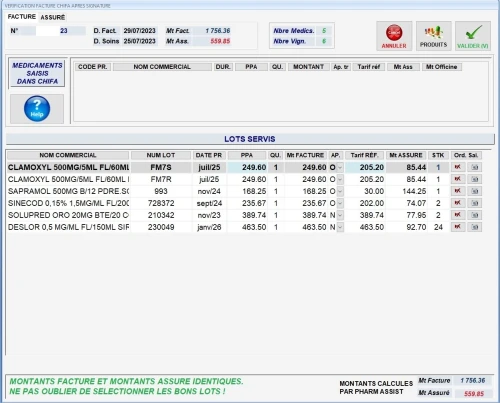Click the NOM COMMERCIAL header in LOTS SERVIS

pyautogui.click(x=68, y=155)
